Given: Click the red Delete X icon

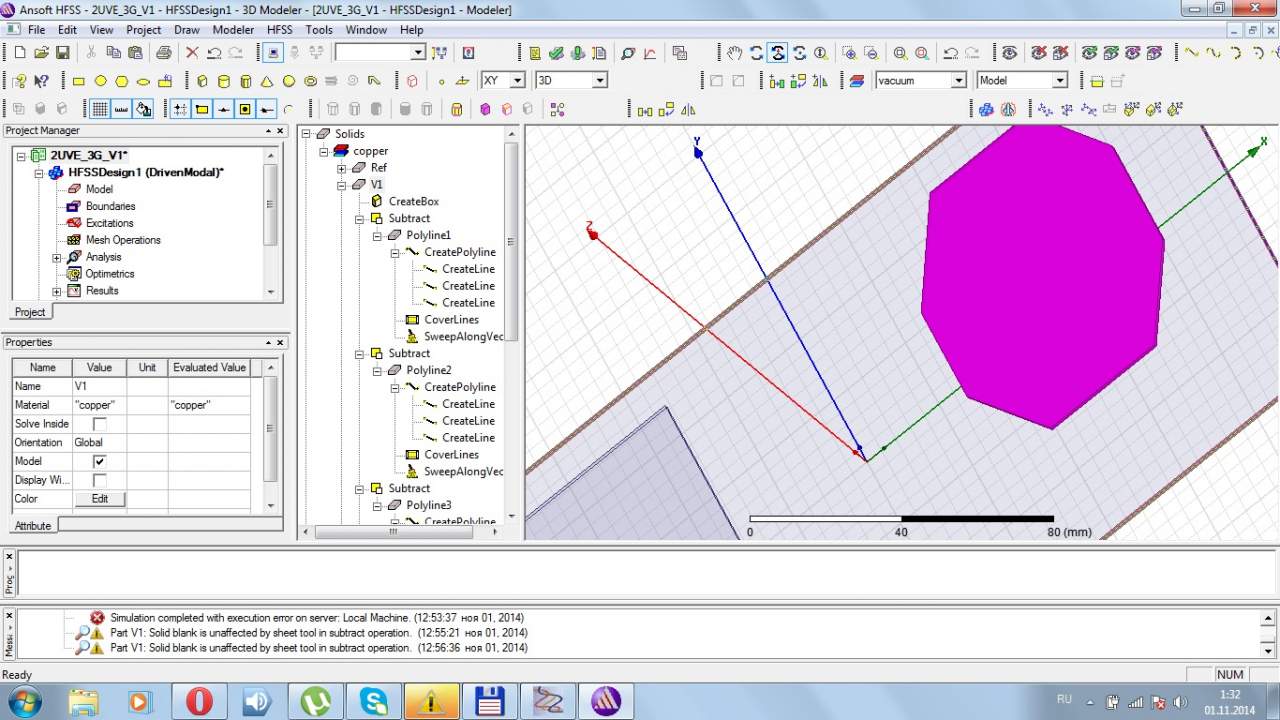Looking at the screenshot, I should (192, 53).
